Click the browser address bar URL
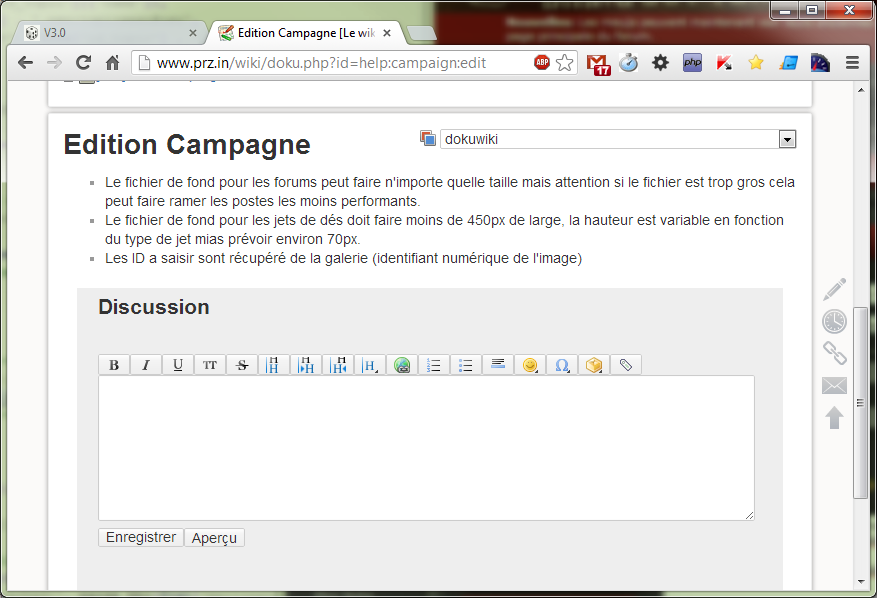The height and width of the screenshot is (598, 877). (x=320, y=62)
